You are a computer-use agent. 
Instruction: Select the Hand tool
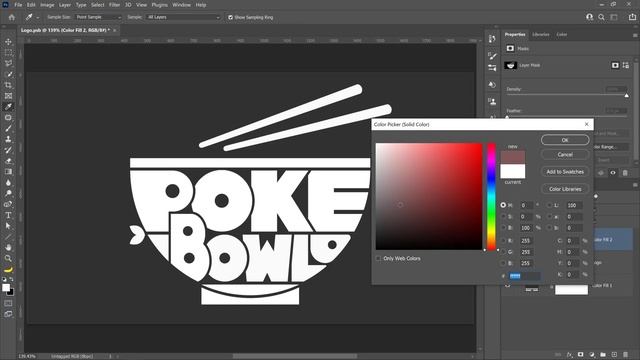[x=8, y=247]
